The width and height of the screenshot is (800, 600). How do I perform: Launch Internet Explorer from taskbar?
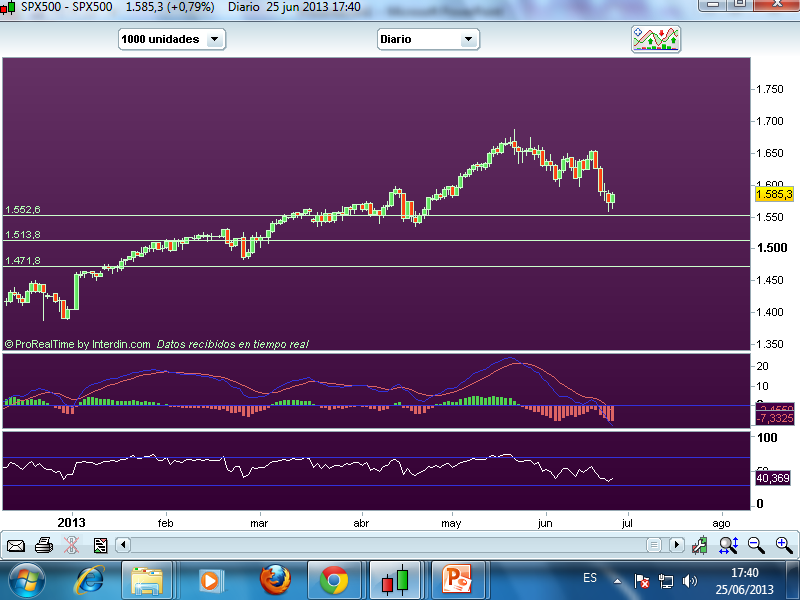coord(90,581)
